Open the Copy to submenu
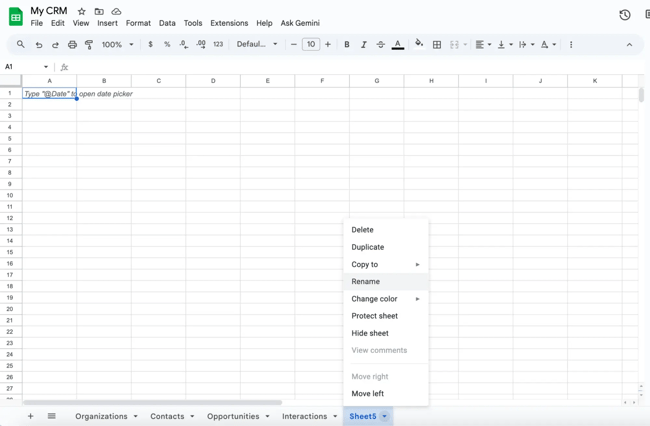The width and height of the screenshot is (650, 426). (386, 264)
